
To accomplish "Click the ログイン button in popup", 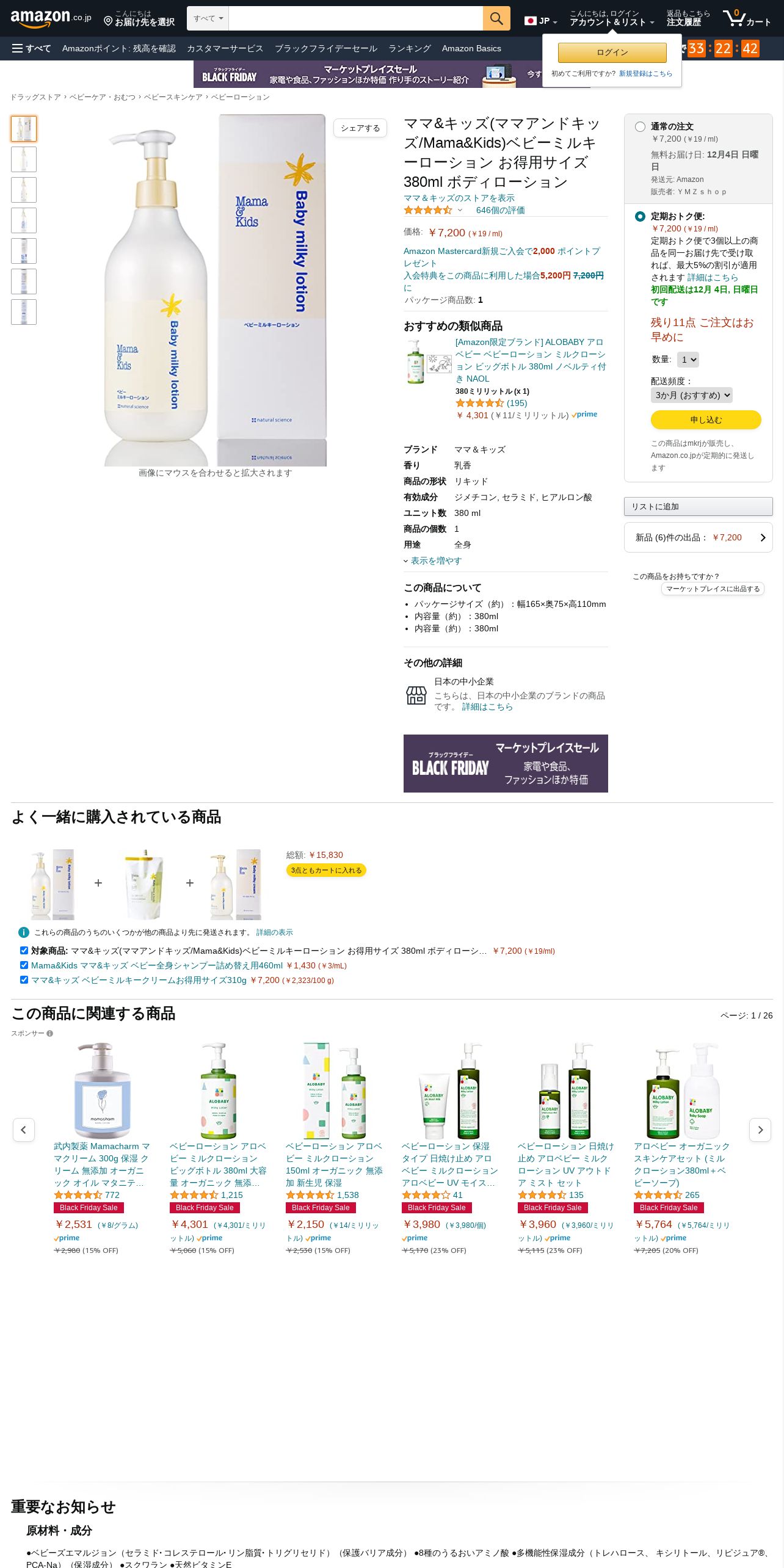I will (x=612, y=53).
